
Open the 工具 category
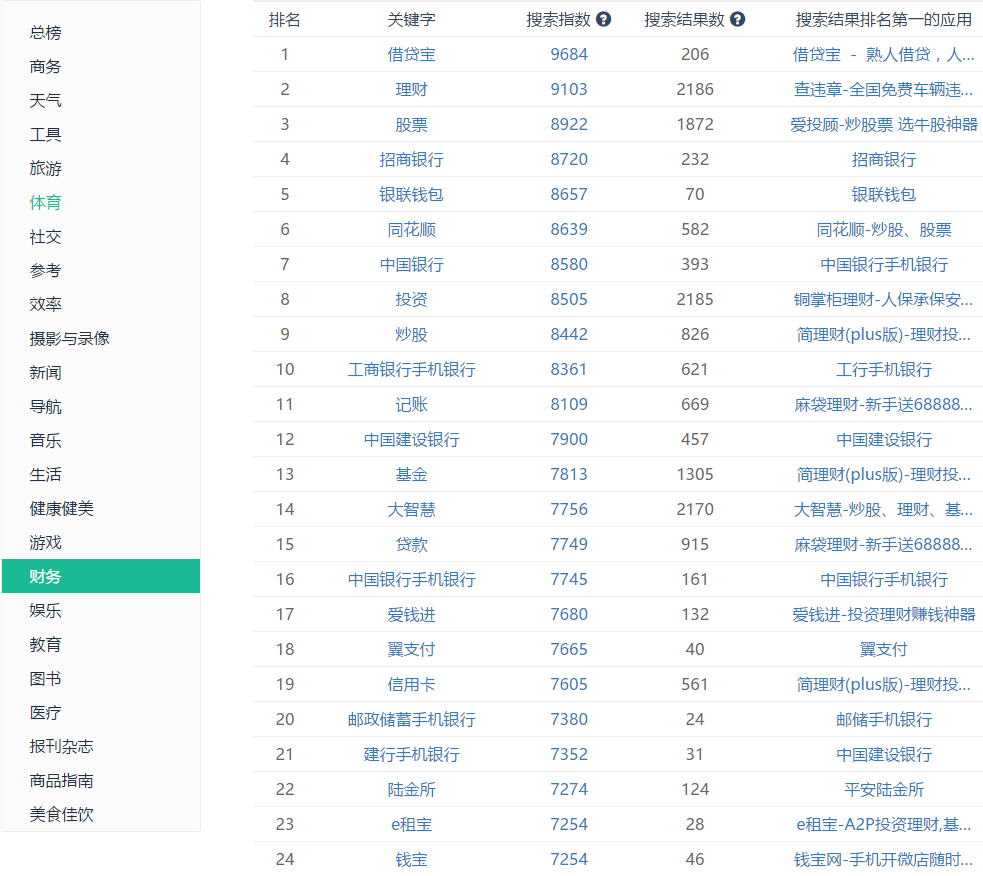coord(45,135)
